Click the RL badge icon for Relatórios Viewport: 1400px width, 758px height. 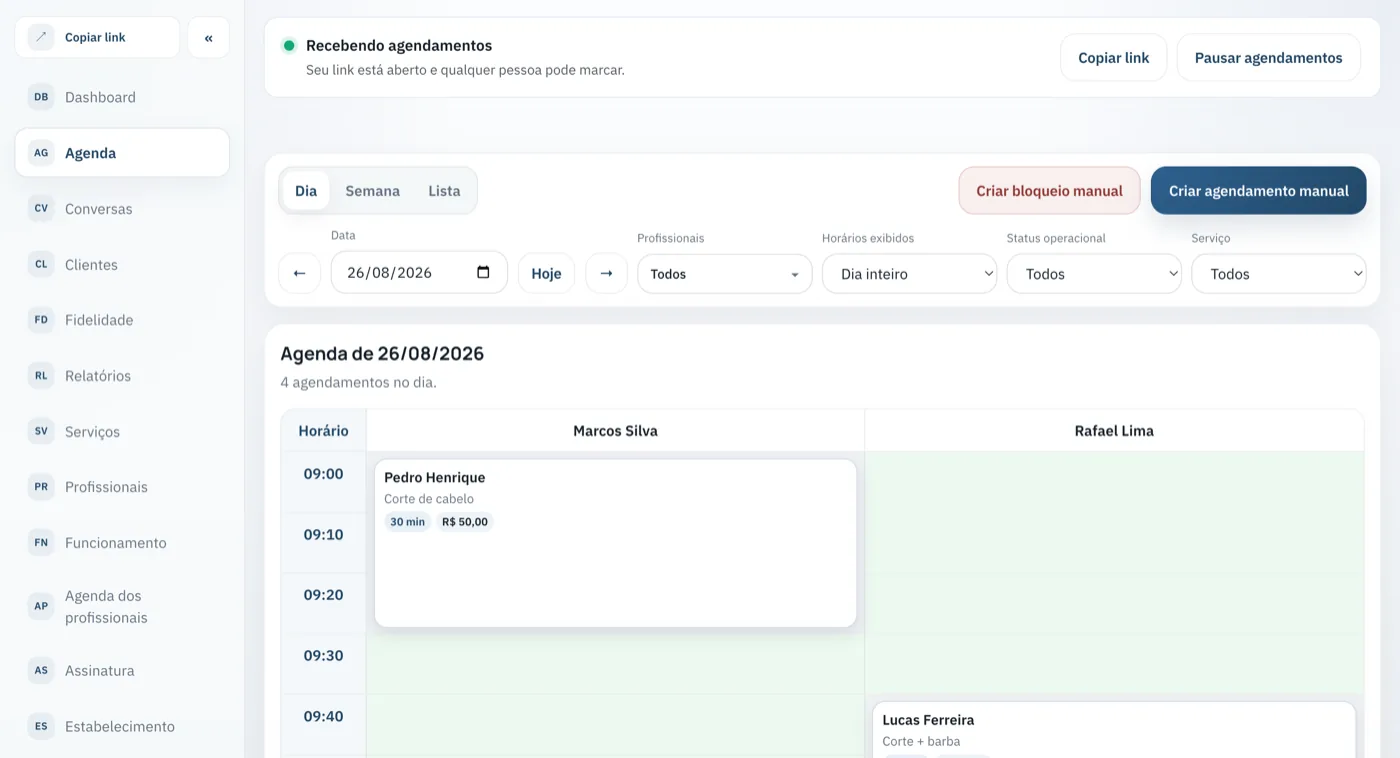(x=41, y=376)
